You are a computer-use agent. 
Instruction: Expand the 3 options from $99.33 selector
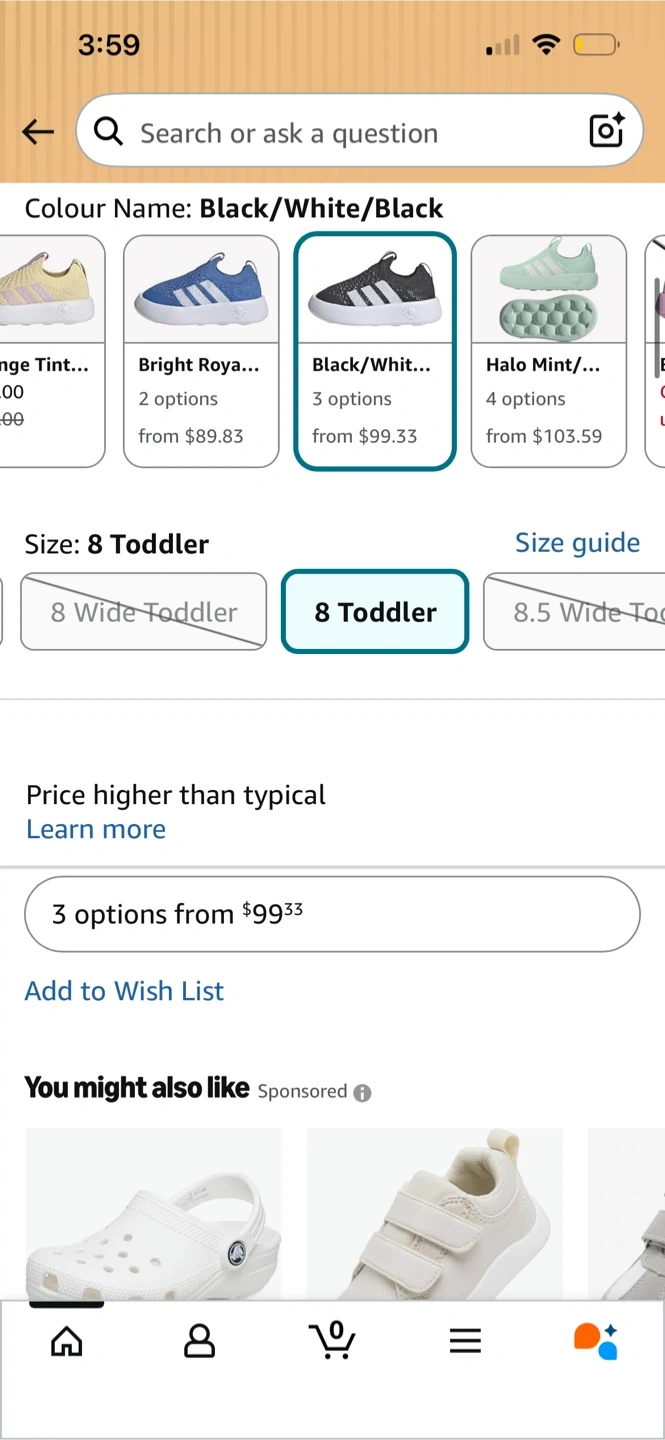332,914
